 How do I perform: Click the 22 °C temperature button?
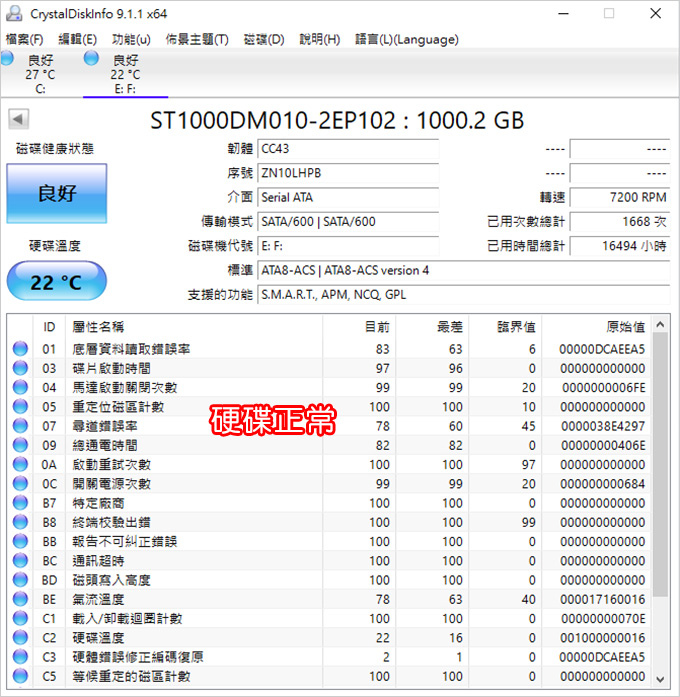57,281
